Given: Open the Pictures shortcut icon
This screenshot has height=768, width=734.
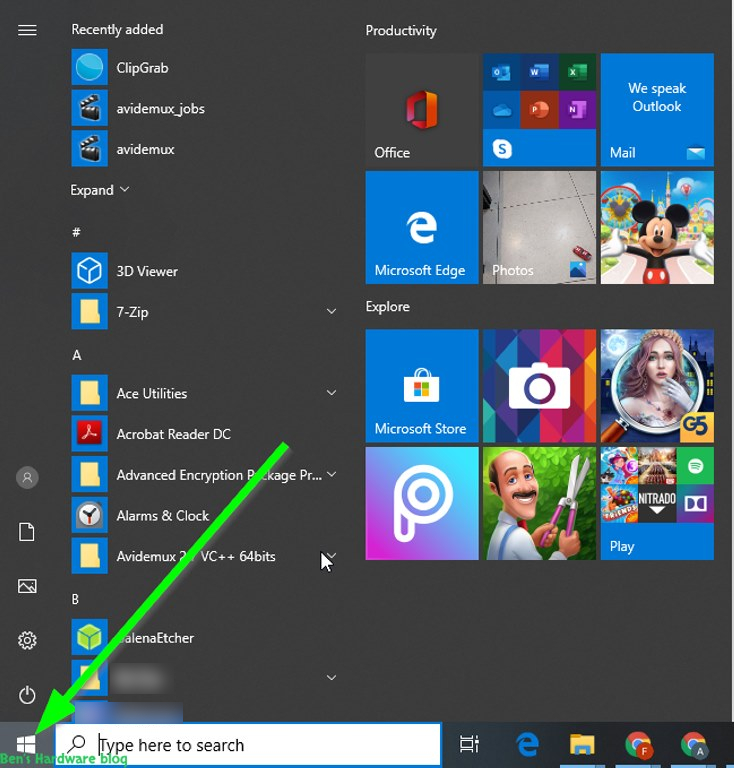Looking at the screenshot, I should pos(27,586).
